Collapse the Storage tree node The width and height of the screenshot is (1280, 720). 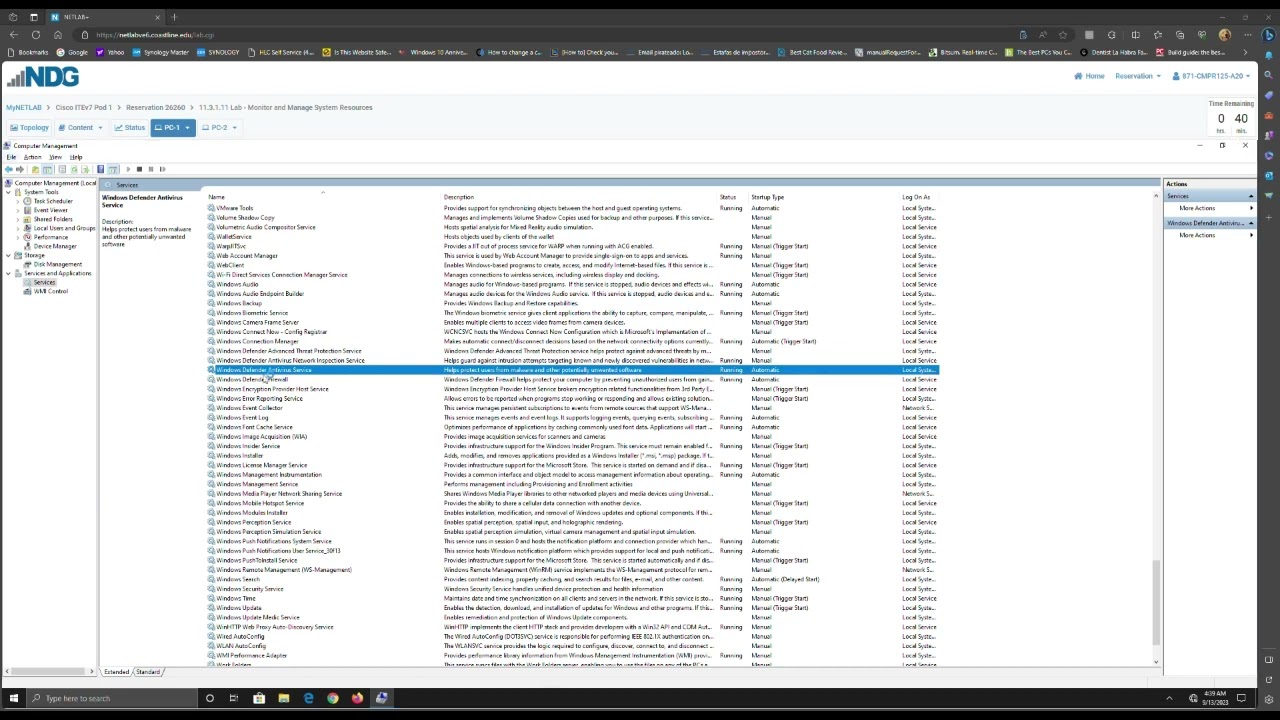point(8,255)
